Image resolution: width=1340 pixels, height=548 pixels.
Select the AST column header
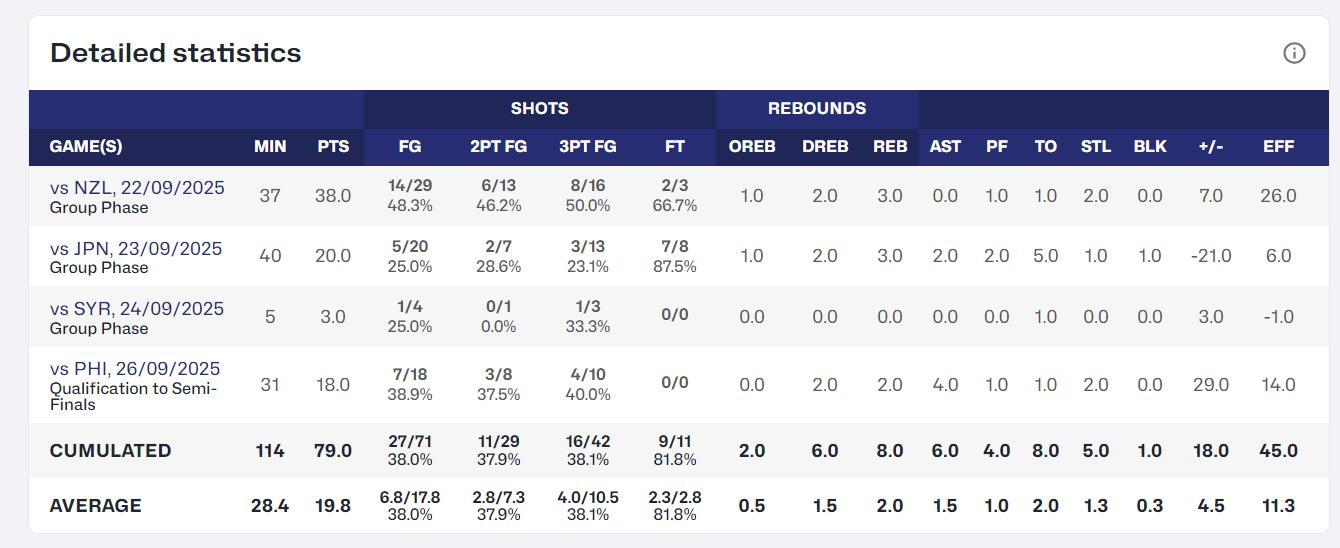point(945,146)
